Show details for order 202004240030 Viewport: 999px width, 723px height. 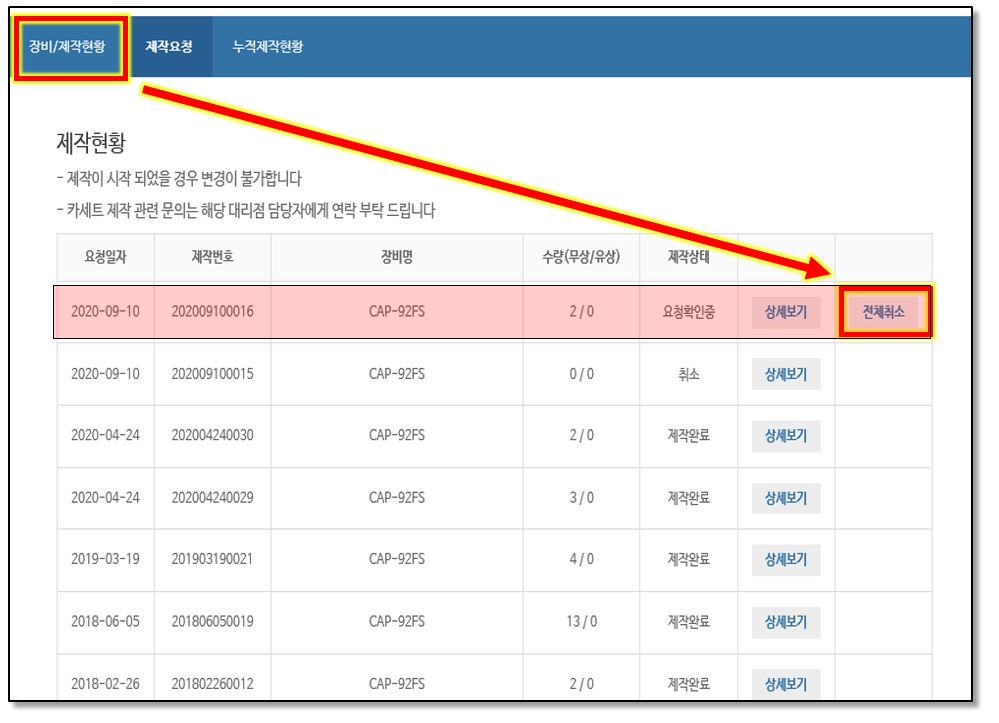pos(785,436)
